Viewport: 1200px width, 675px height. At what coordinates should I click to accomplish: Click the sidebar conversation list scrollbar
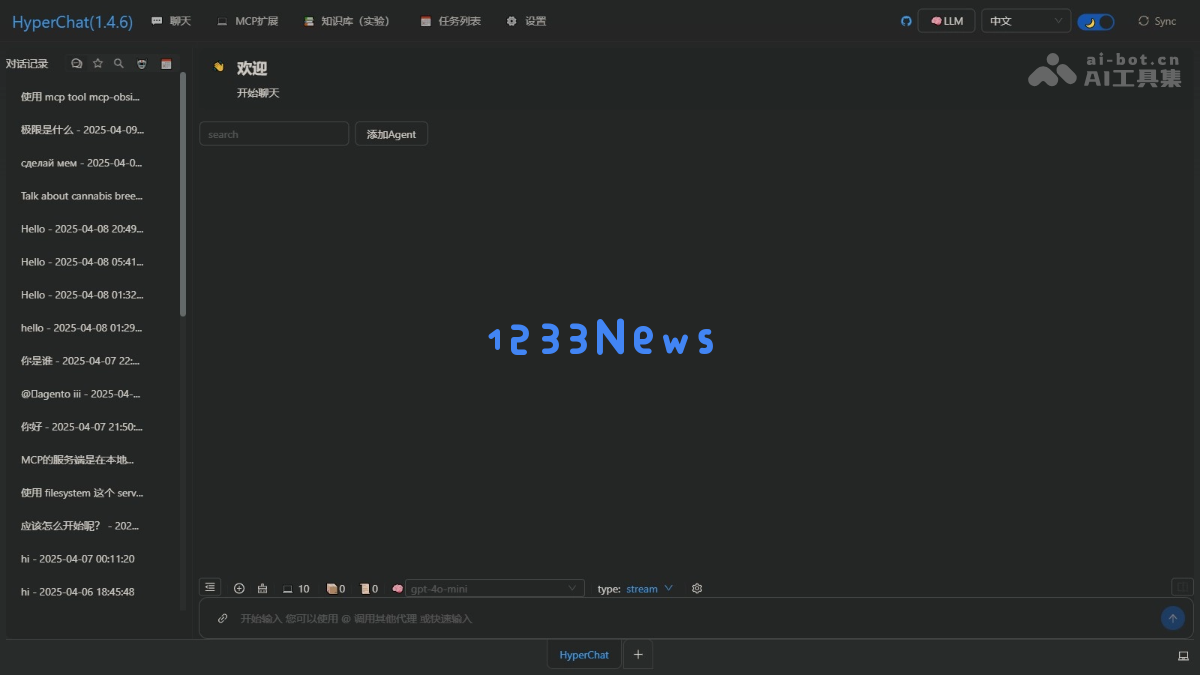click(183, 195)
